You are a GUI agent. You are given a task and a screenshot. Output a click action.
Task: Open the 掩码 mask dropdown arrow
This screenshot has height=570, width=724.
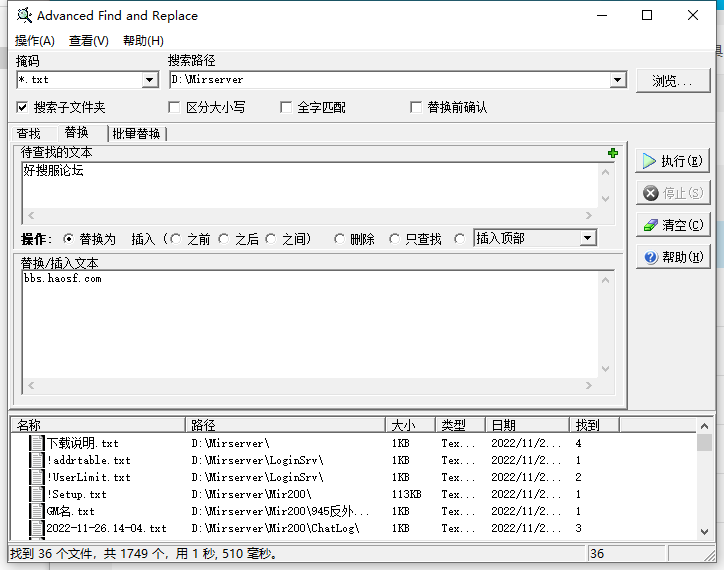click(x=149, y=80)
